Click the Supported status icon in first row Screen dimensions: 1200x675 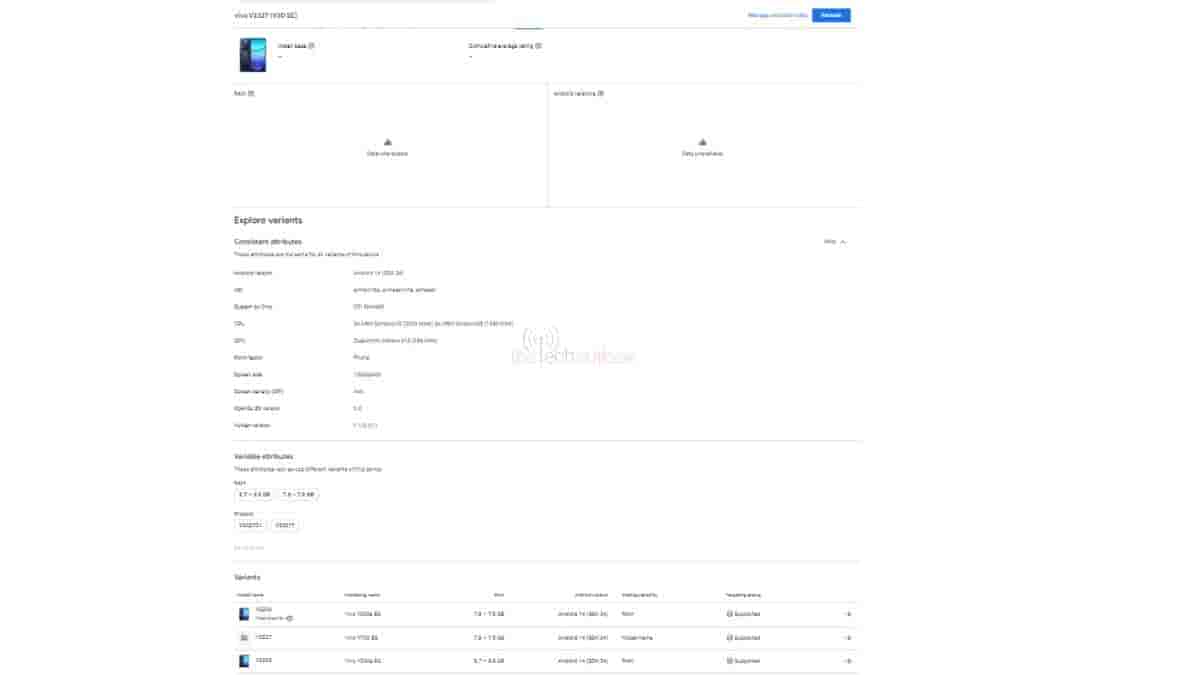point(729,614)
